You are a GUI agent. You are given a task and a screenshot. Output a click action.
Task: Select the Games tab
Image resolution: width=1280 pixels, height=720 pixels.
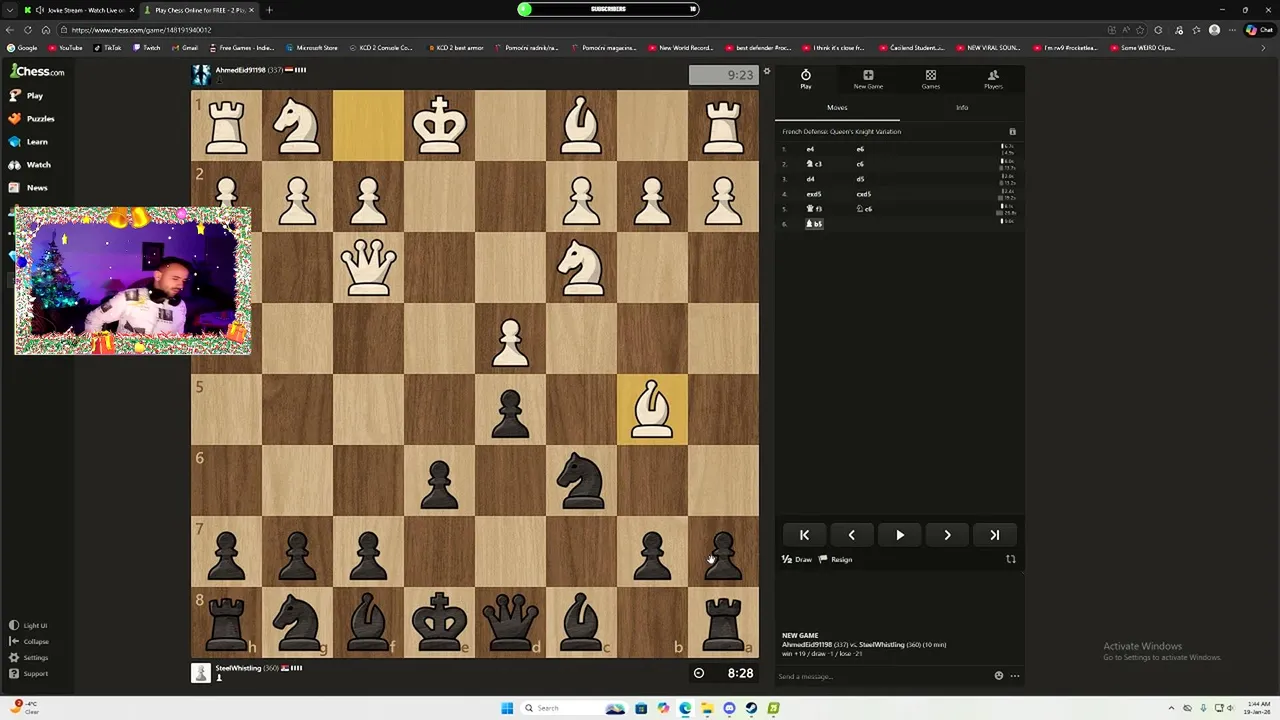(930, 79)
